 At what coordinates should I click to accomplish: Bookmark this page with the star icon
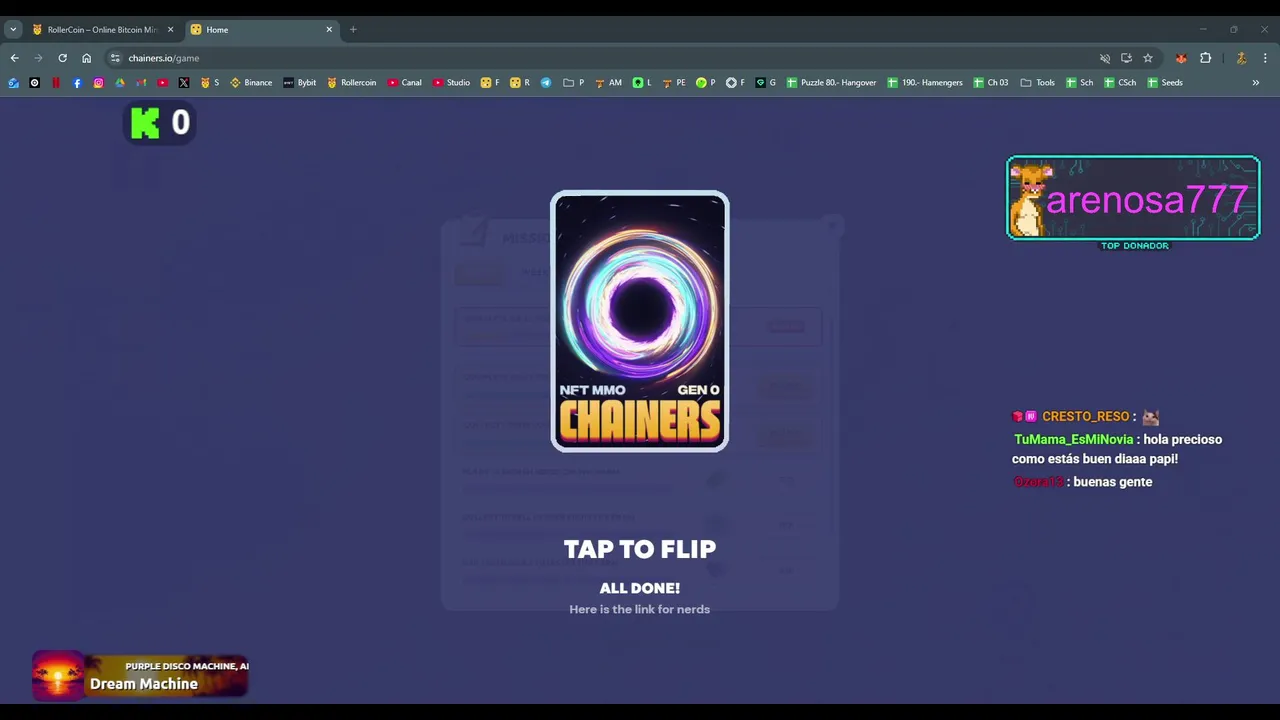pos(1148,58)
